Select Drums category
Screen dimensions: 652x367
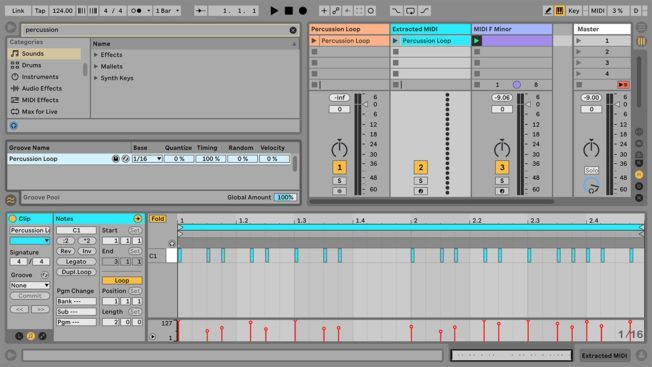44,65
